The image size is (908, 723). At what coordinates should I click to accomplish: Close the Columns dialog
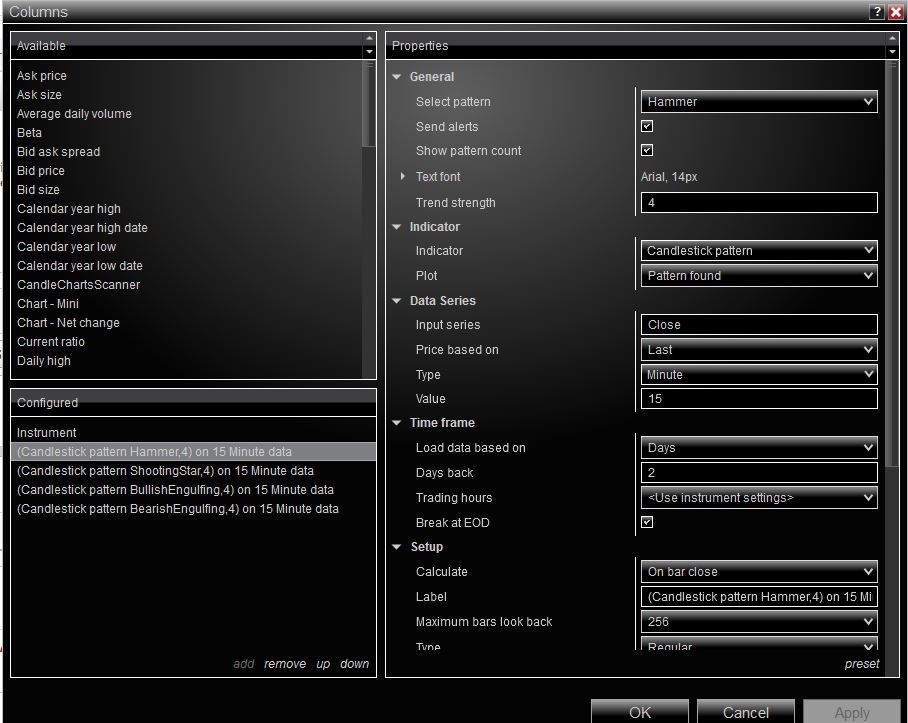pos(896,12)
